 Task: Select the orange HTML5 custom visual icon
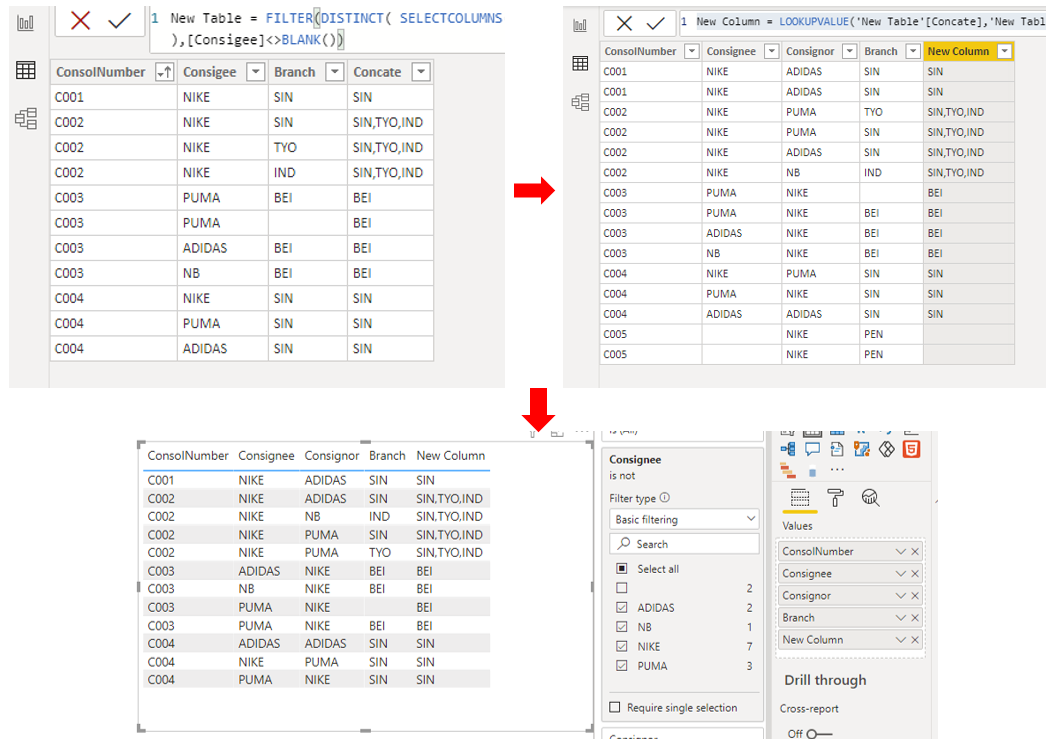point(911,449)
